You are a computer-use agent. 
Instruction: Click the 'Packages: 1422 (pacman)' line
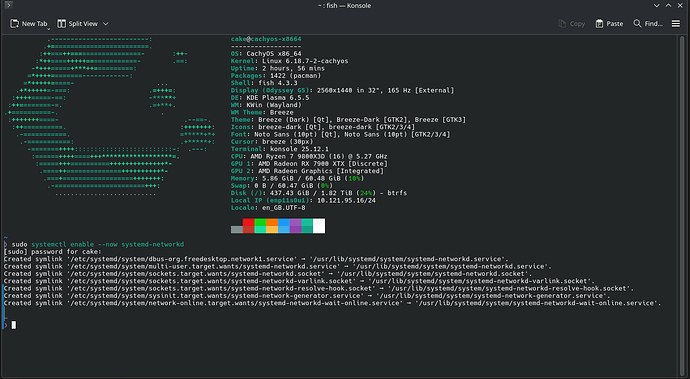[x=276, y=76]
